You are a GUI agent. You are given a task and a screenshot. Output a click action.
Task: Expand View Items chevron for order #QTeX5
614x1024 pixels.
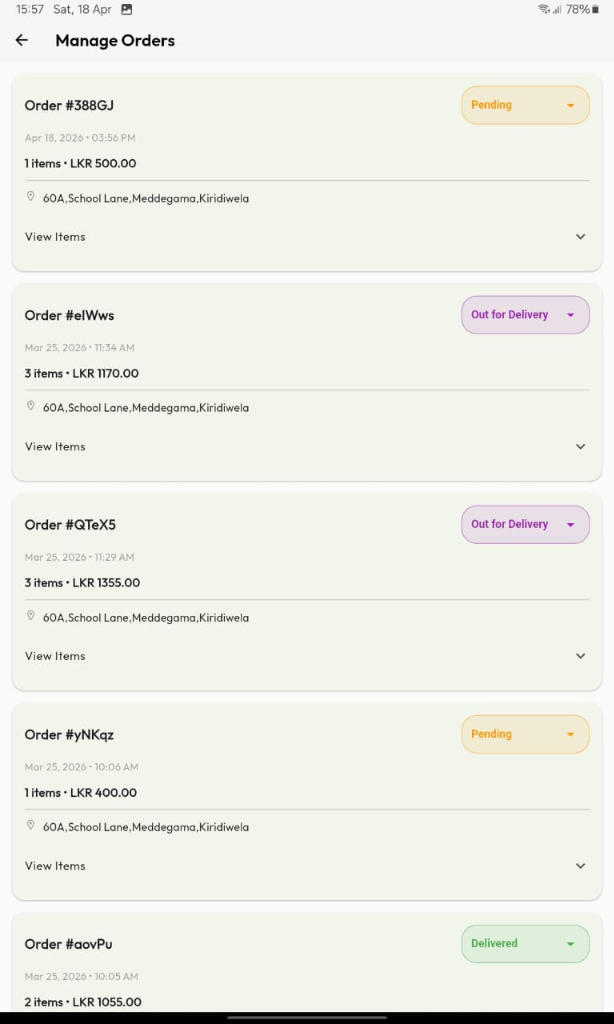point(581,656)
